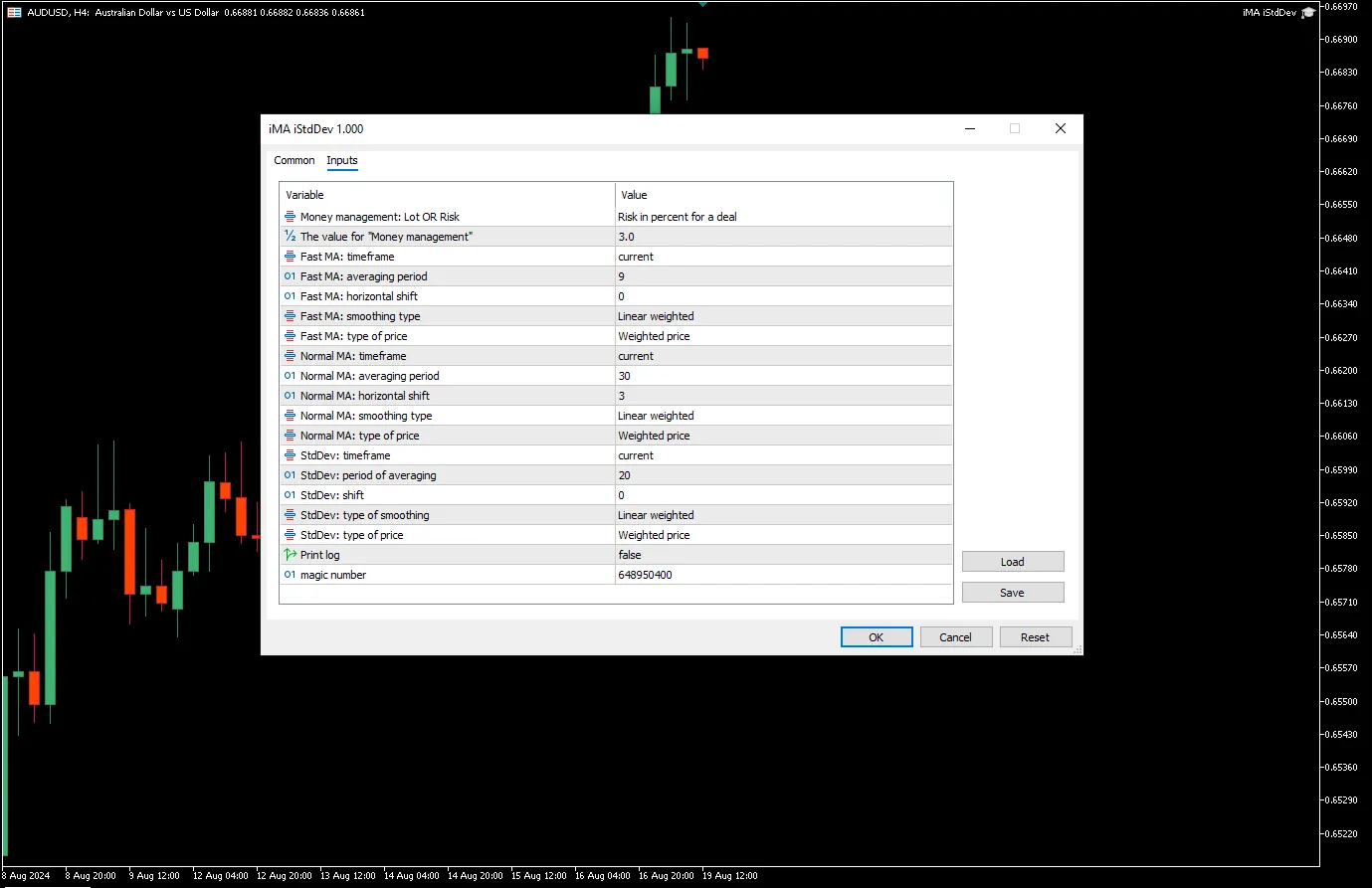Open the Fast MA: timeframe value 'current'
Viewport: 1372px width, 888px height.
pos(784,257)
